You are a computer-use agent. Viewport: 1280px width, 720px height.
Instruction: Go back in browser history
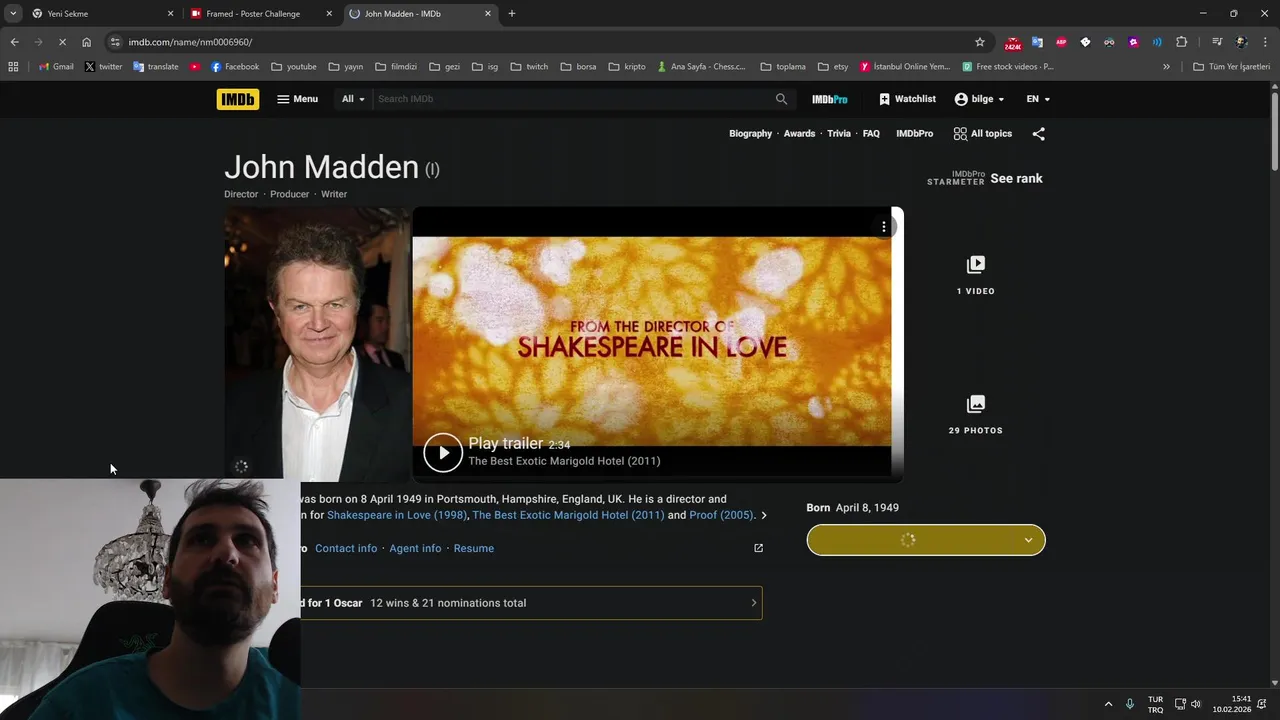coord(14,42)
